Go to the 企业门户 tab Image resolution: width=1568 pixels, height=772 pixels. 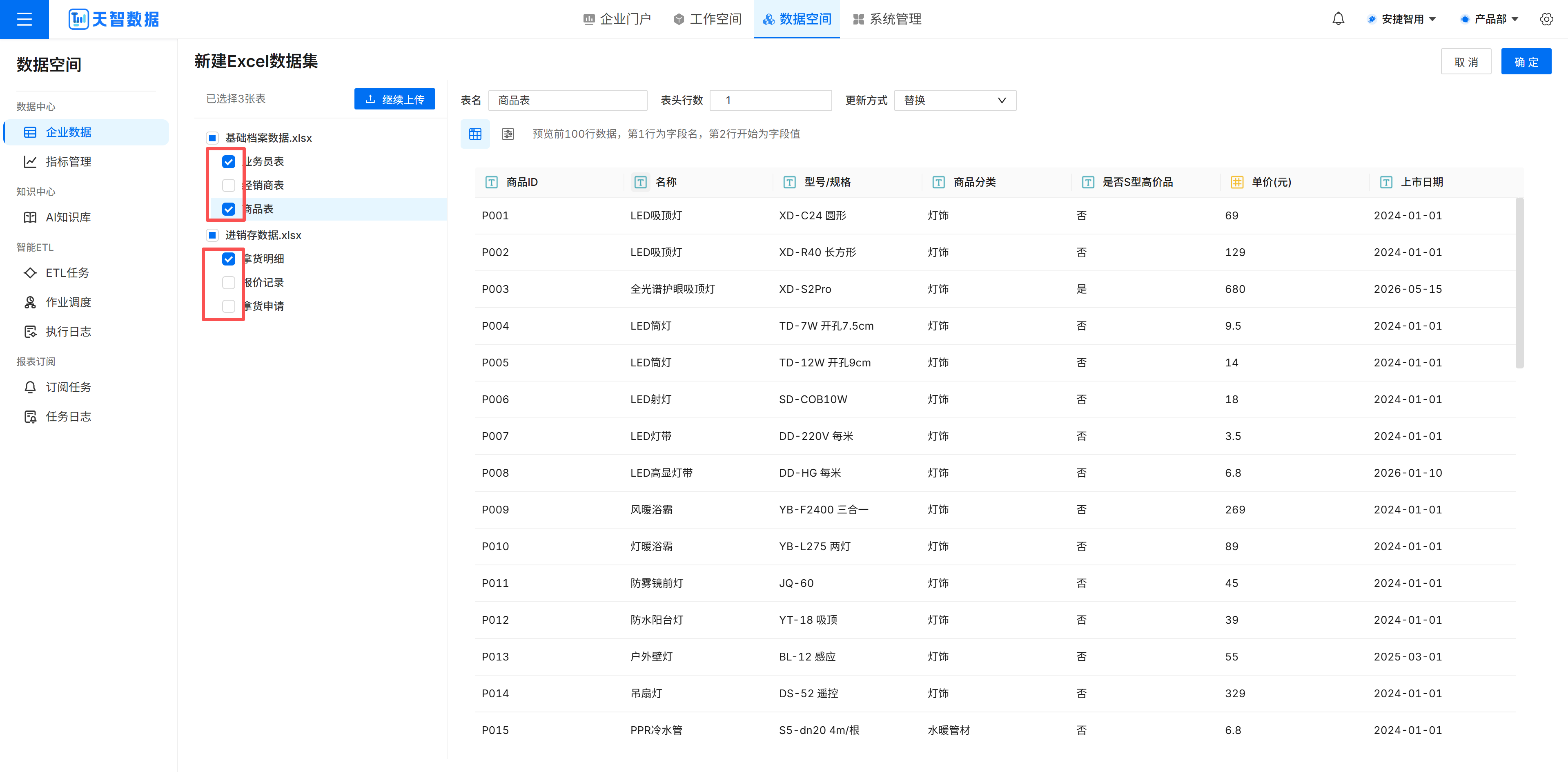[x=617, y=19]
